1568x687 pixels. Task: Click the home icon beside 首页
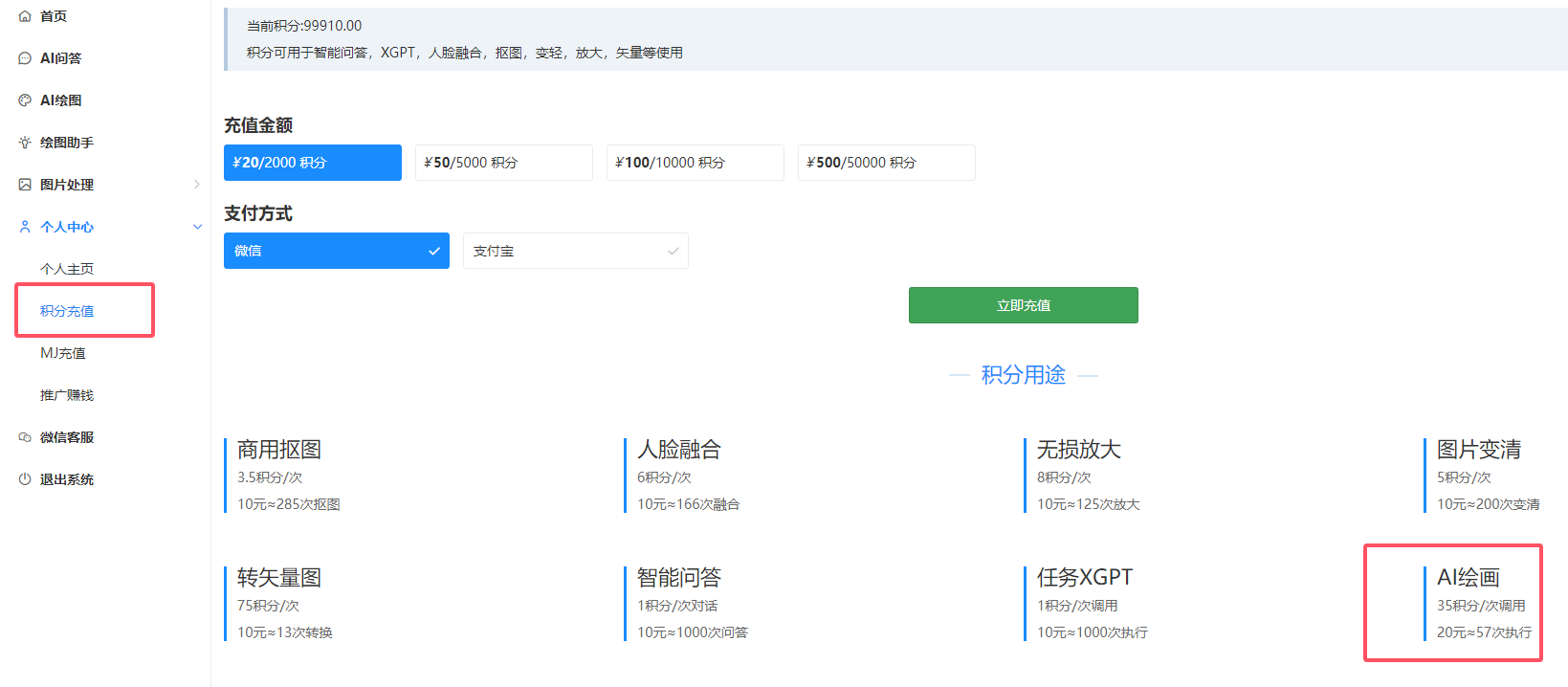[x=25, y=16]
